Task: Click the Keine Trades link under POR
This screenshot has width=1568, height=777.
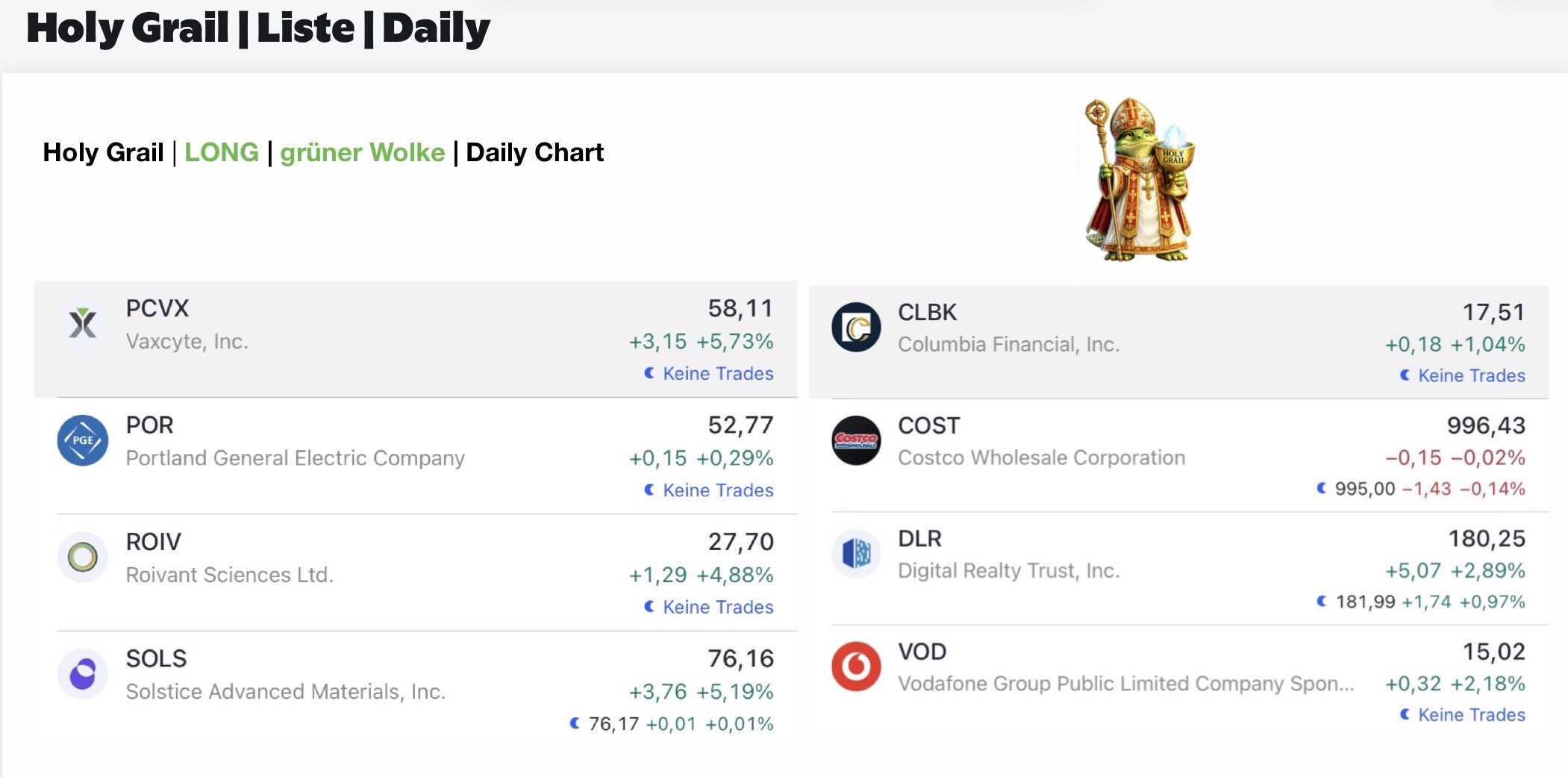Action: [717, 490]
